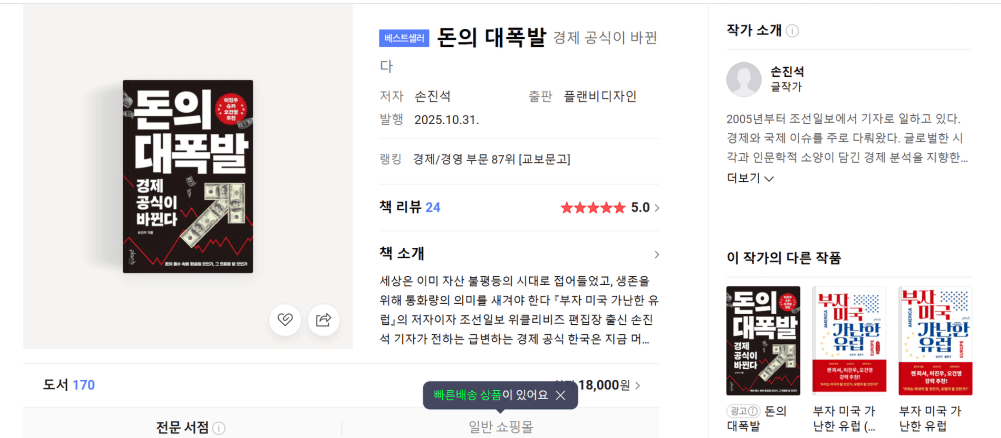Expand author bio with 더보기

pyautogui.click(x=750, y=178)
